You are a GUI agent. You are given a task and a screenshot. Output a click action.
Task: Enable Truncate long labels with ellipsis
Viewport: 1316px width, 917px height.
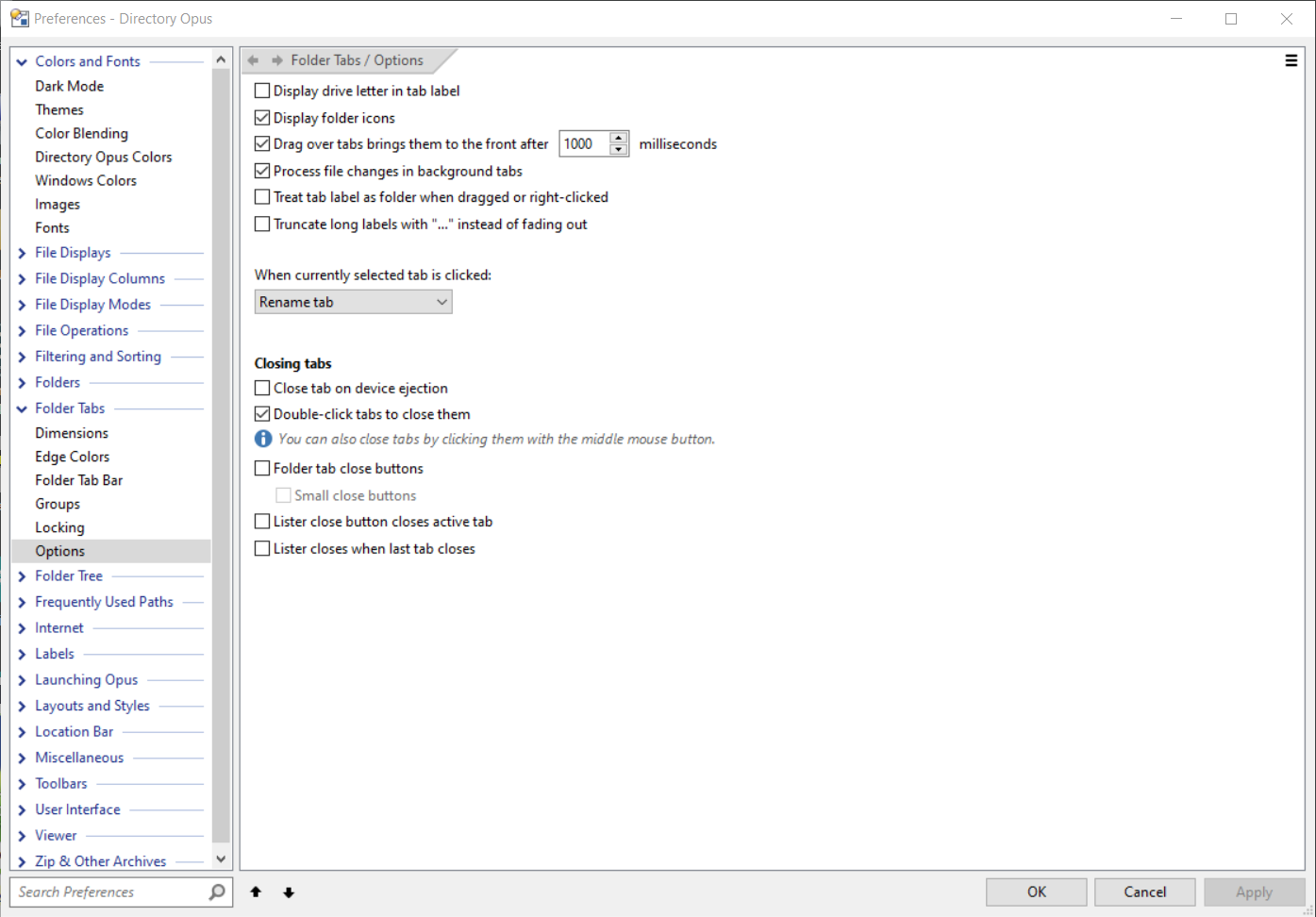tap(262, 225)
